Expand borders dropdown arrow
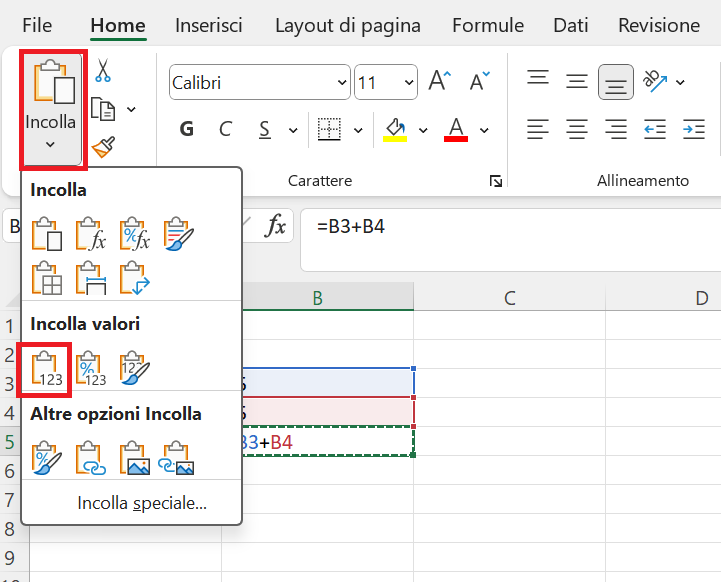This screenshot has width=721, height=582. (358, 131)
